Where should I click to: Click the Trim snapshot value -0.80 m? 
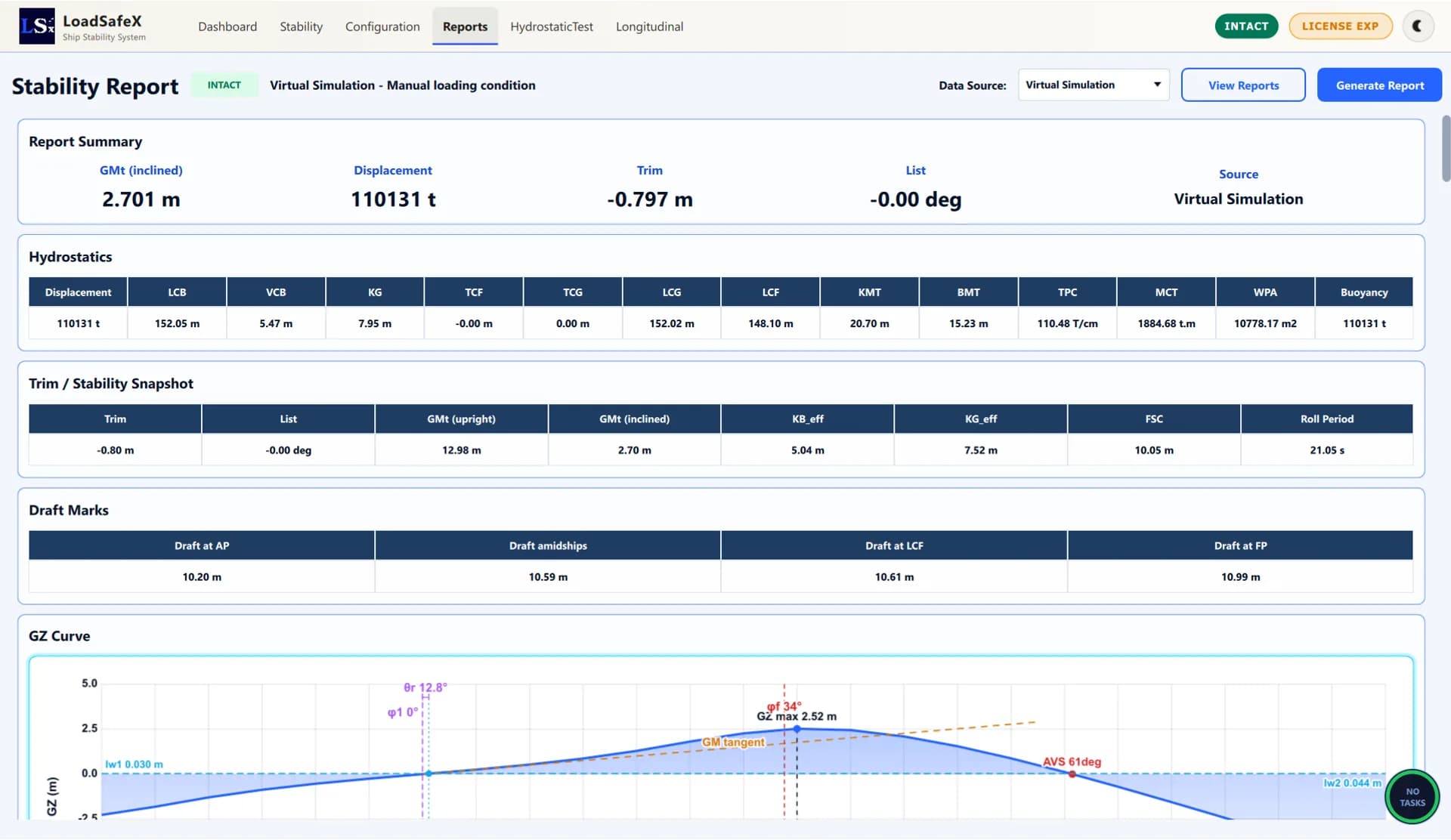click(x=115, y=450)
